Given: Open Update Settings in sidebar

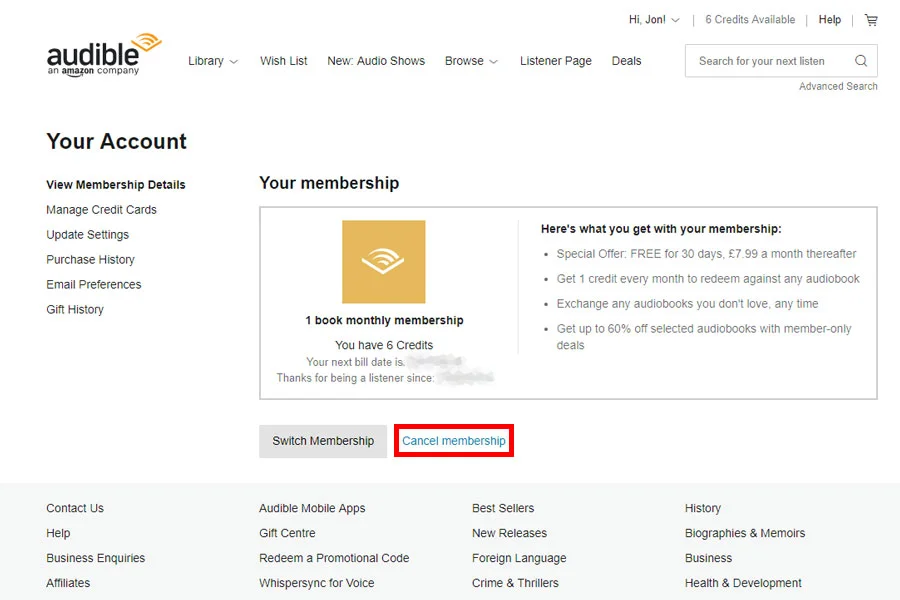Looking at the screenshot, I should [88, 235].
